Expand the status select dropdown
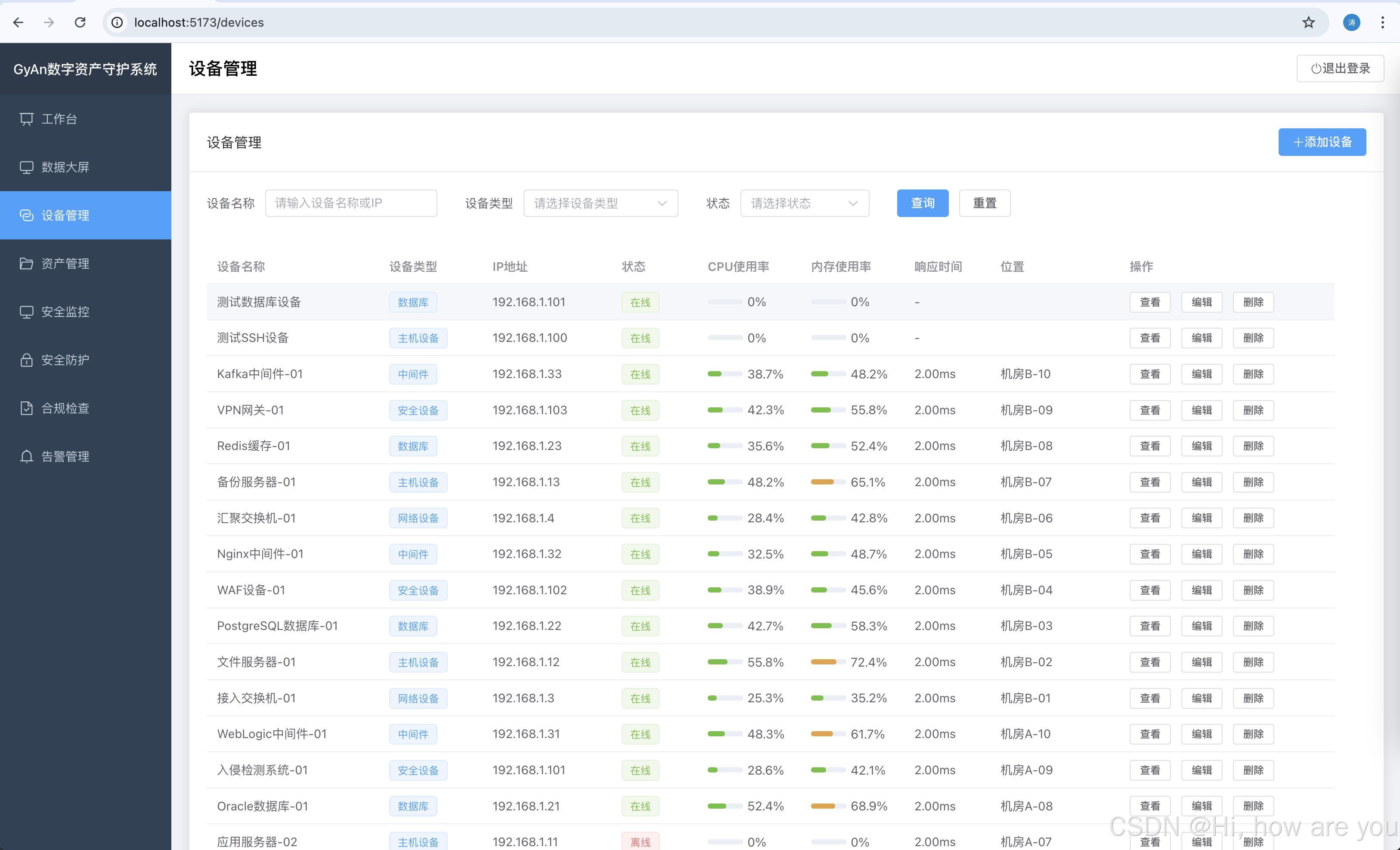1400x850 pixels. pos(804,203)
